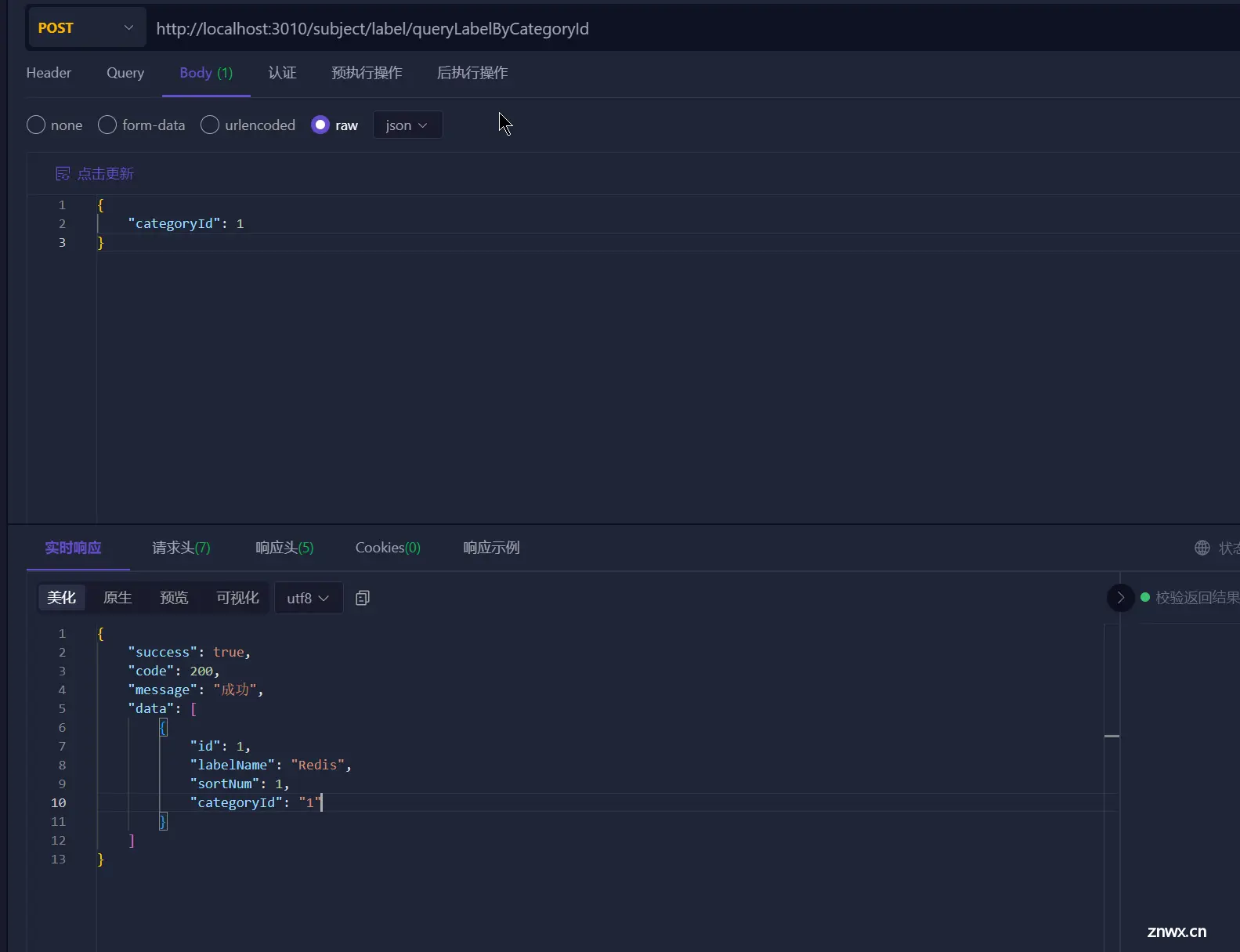
Task: Open the 认证 tab
Action: pos(282,73)
